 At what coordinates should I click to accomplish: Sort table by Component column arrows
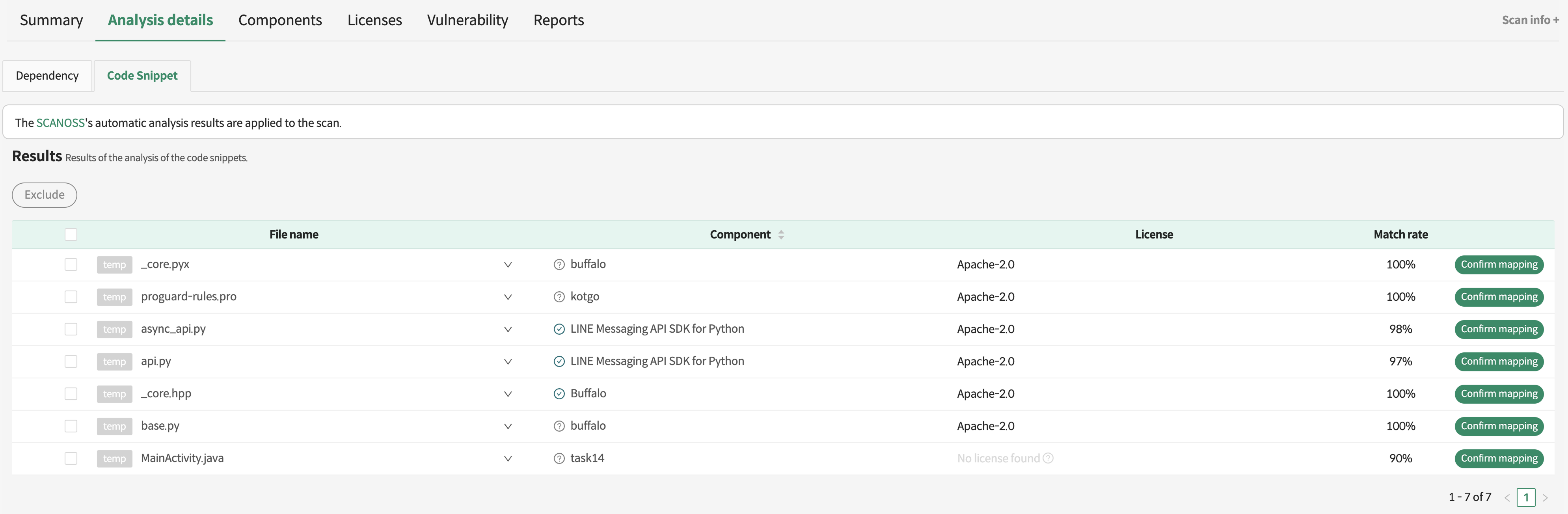point(781,235)
